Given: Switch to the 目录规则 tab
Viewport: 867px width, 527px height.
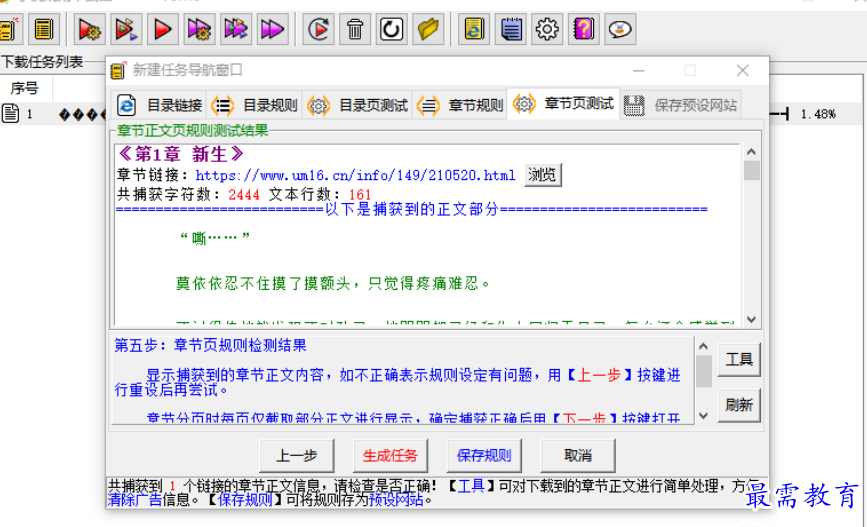Looking at the screenshot, I should tap(255, 105).
